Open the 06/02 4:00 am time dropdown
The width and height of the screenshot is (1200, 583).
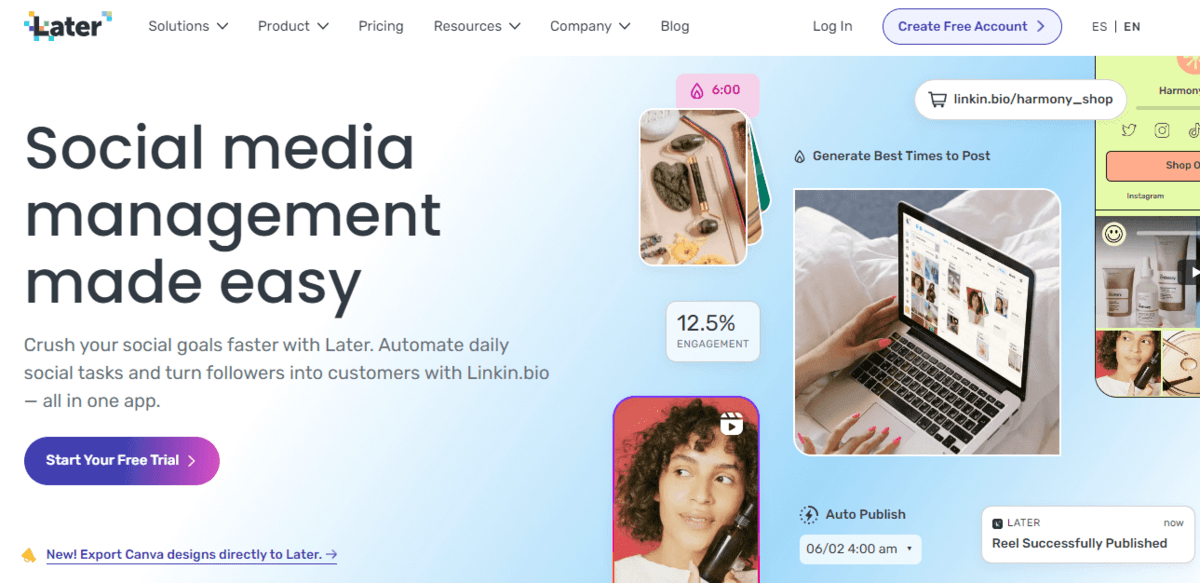click(860, 549)
